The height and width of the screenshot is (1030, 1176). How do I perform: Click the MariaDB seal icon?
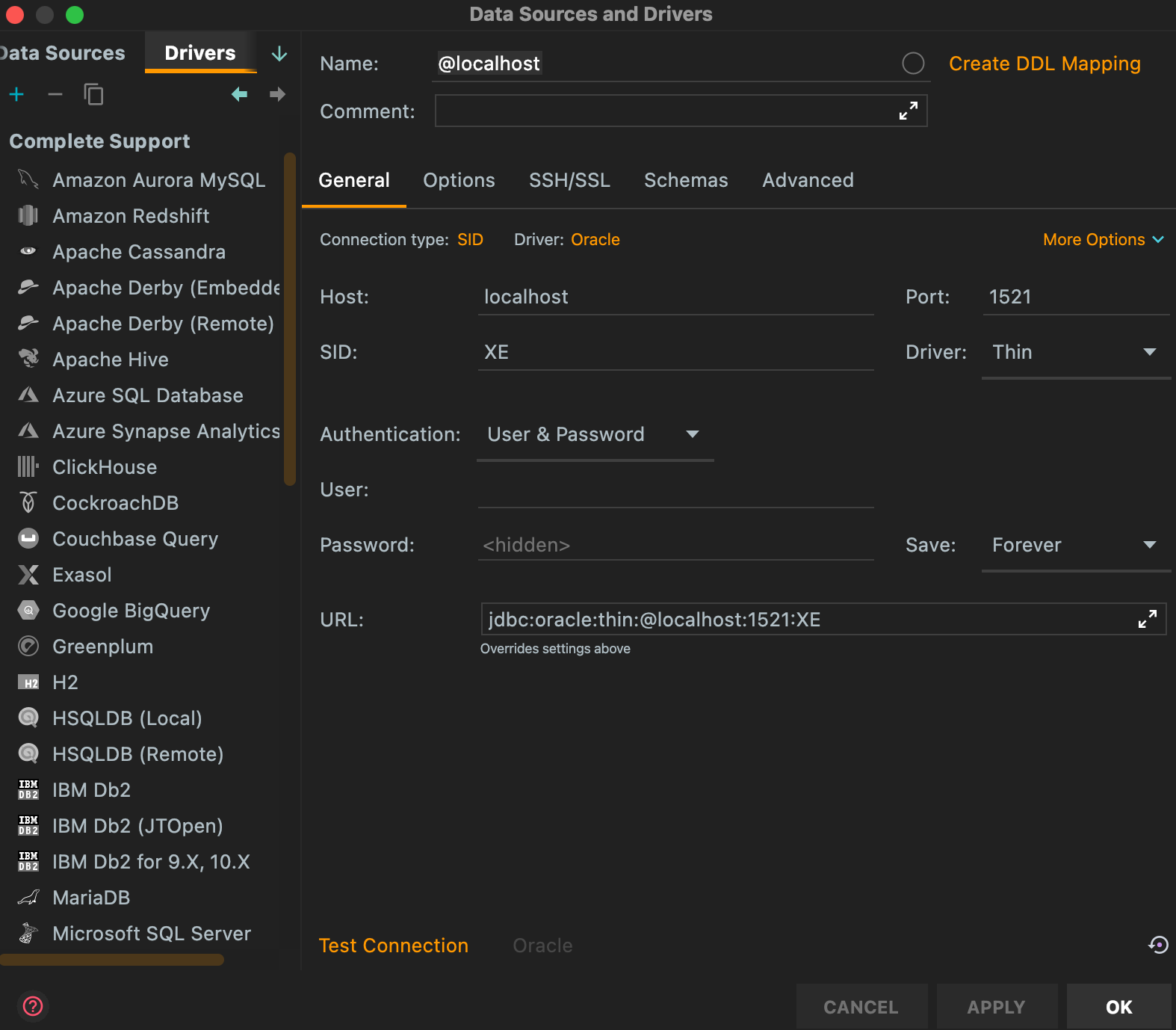(x=28, y=897)
